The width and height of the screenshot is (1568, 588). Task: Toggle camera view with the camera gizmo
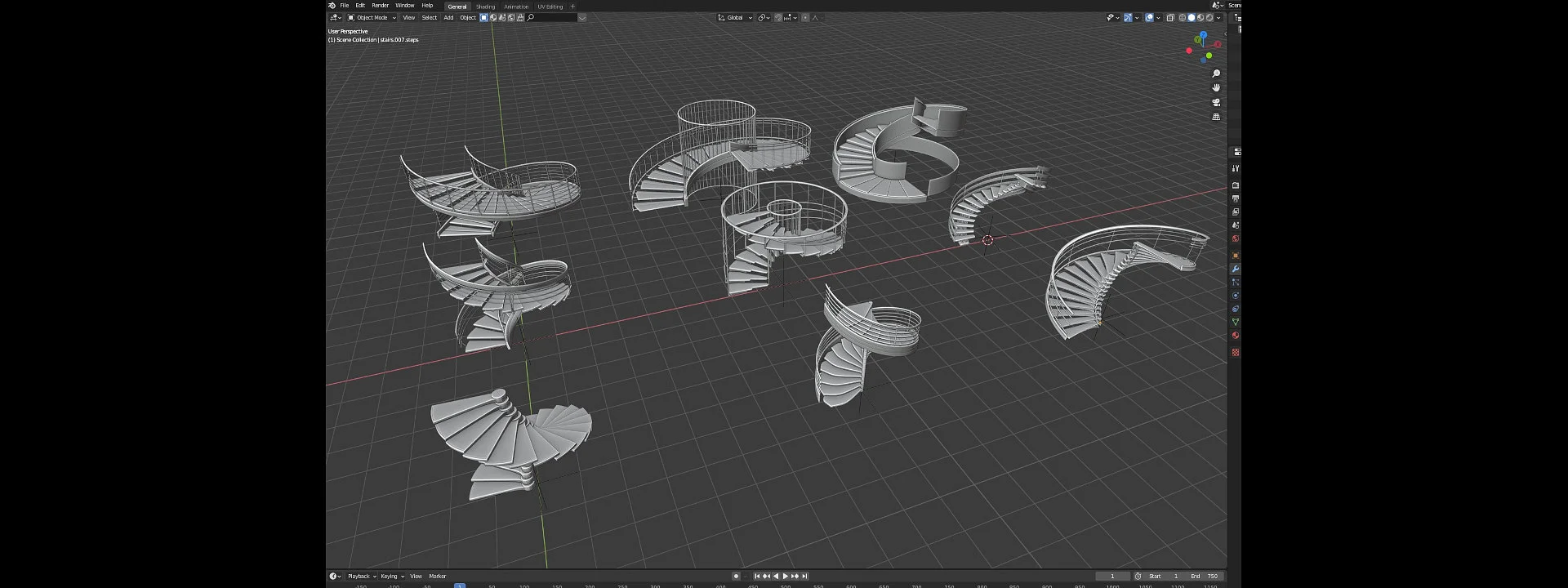[1216, 103]
